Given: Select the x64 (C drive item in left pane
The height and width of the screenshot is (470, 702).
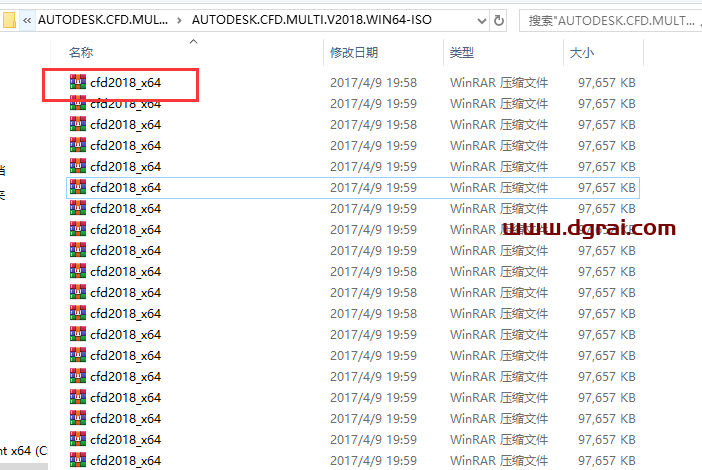Looking at the screenshot, I should pyautogui.click(x=22, y=451).
